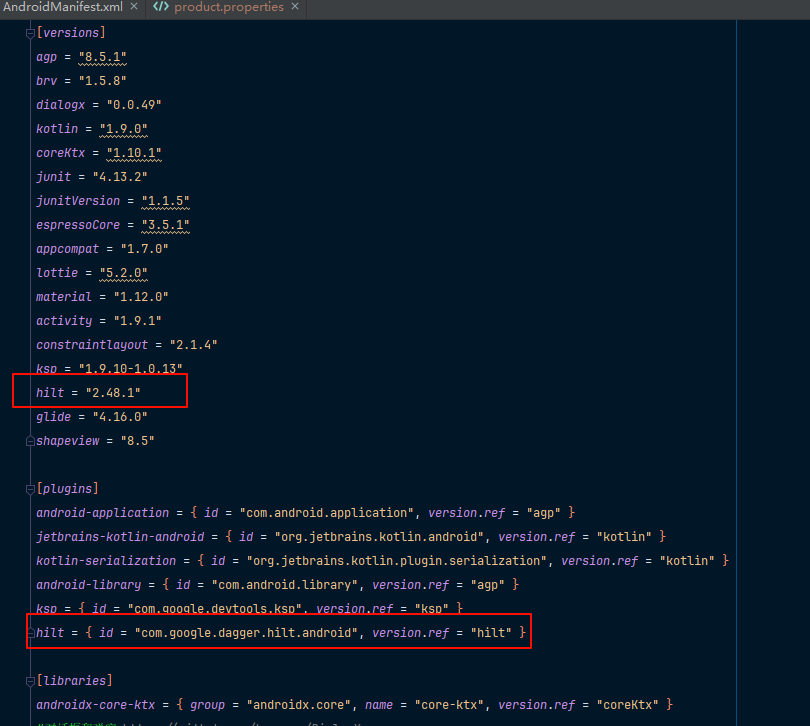Switch to the AndroidManifest.xml tab
The image size is (810, 726).
tap(63, 7)
